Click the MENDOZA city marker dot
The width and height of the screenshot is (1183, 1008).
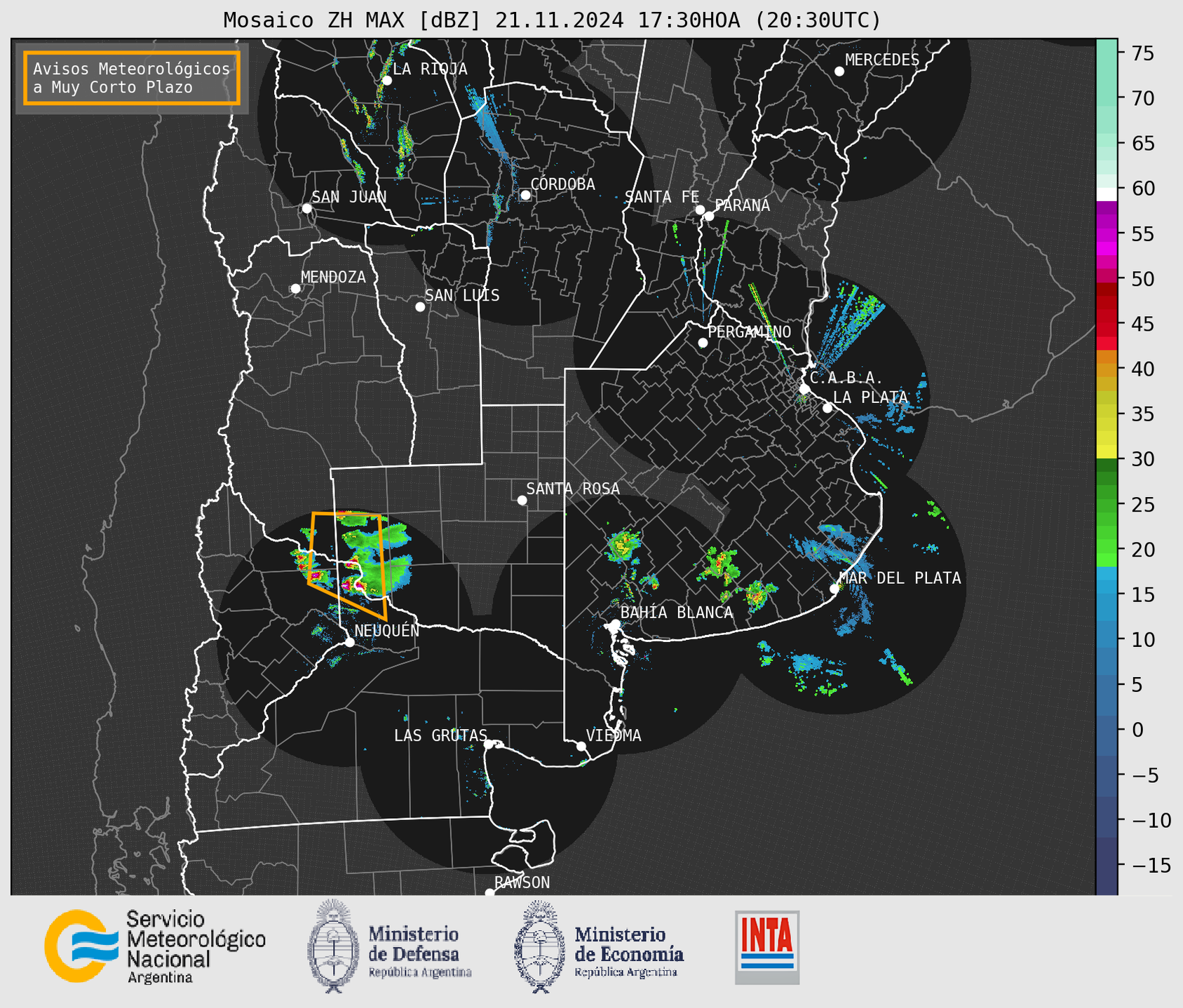tap(295, 289)
